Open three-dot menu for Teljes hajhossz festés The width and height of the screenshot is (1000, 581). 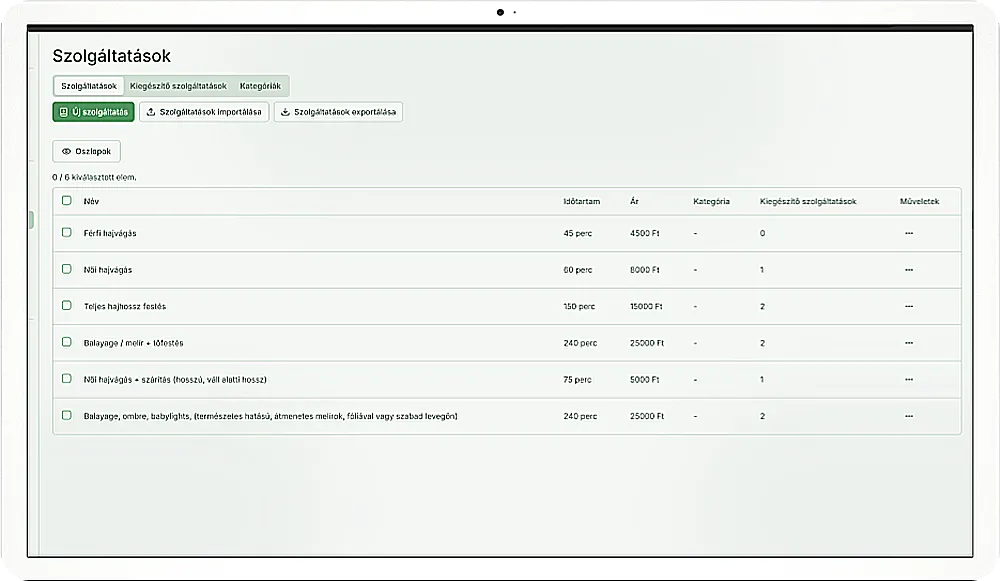pyautogui.click(x=908, y=306)
